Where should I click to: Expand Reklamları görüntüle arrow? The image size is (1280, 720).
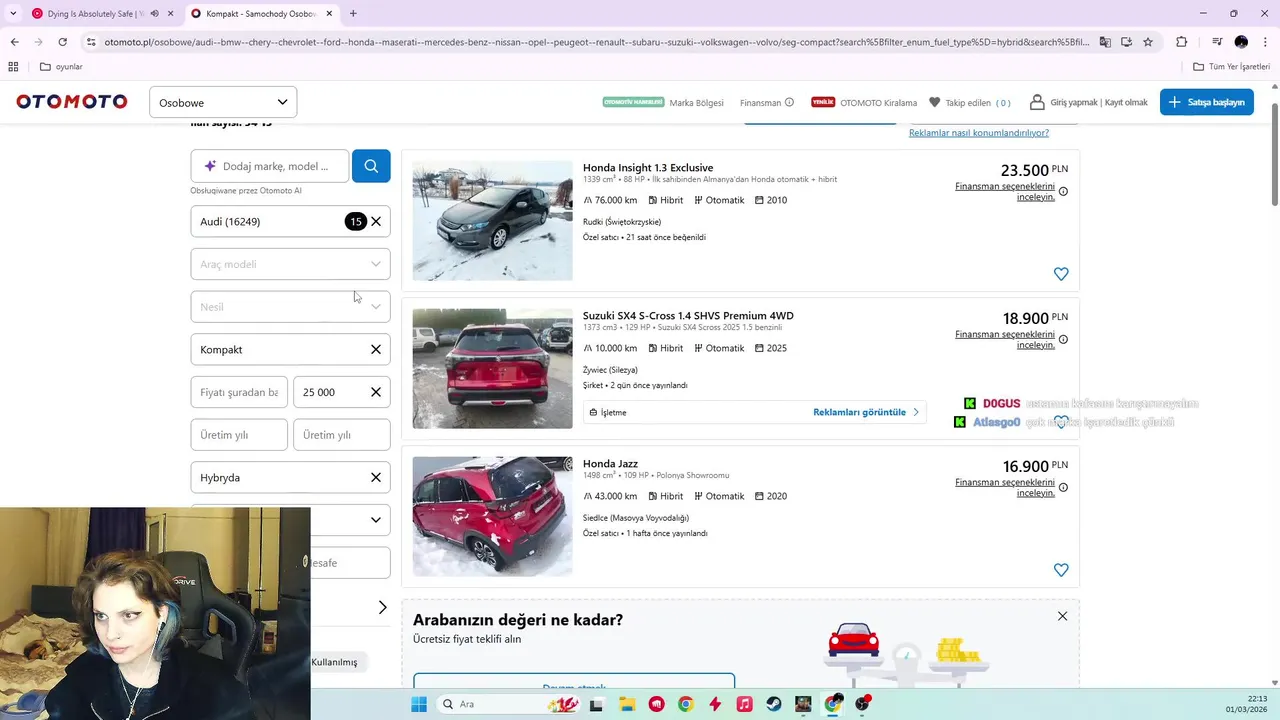click(x=915, y=412)
